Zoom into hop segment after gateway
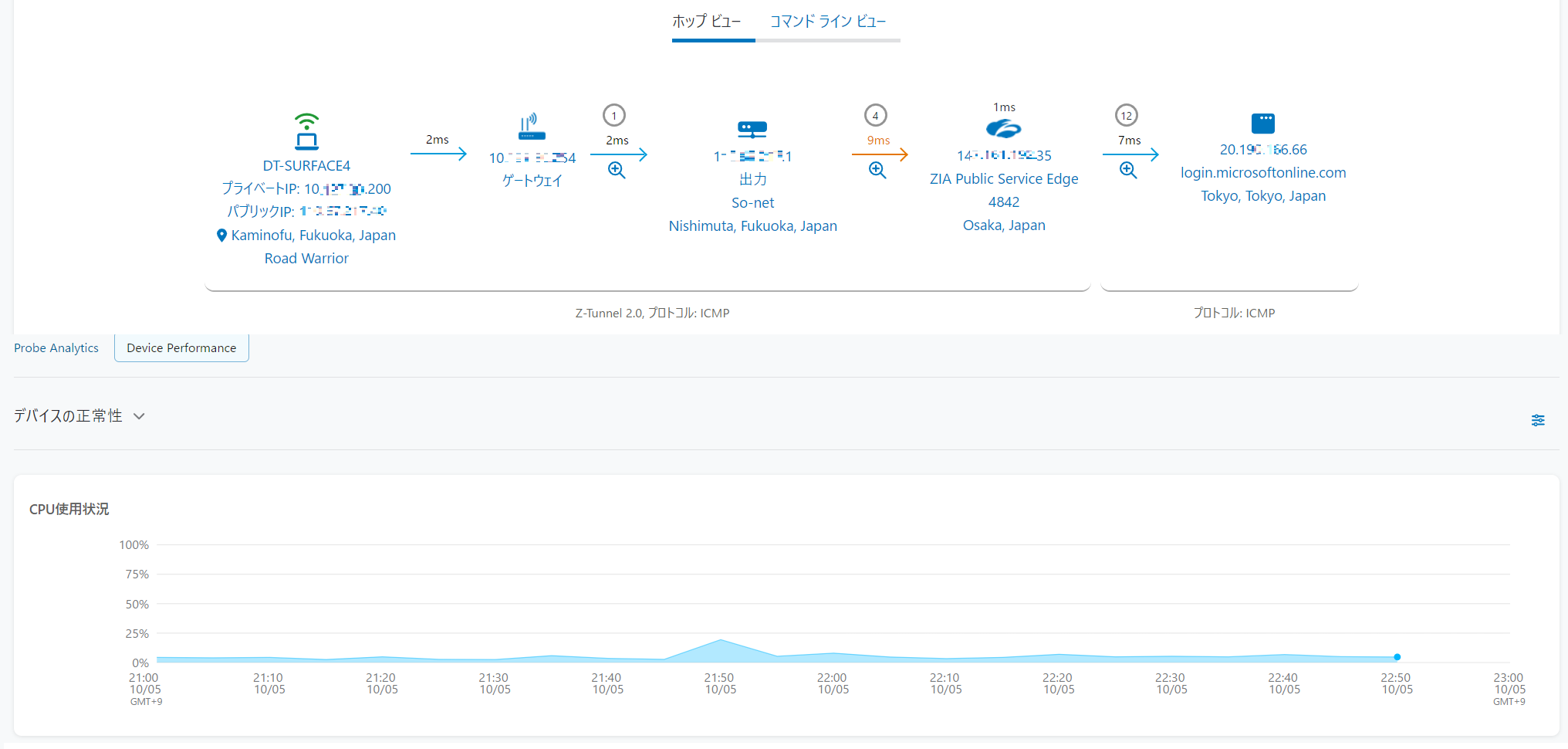1568x749 pixels. click(617, 170)
